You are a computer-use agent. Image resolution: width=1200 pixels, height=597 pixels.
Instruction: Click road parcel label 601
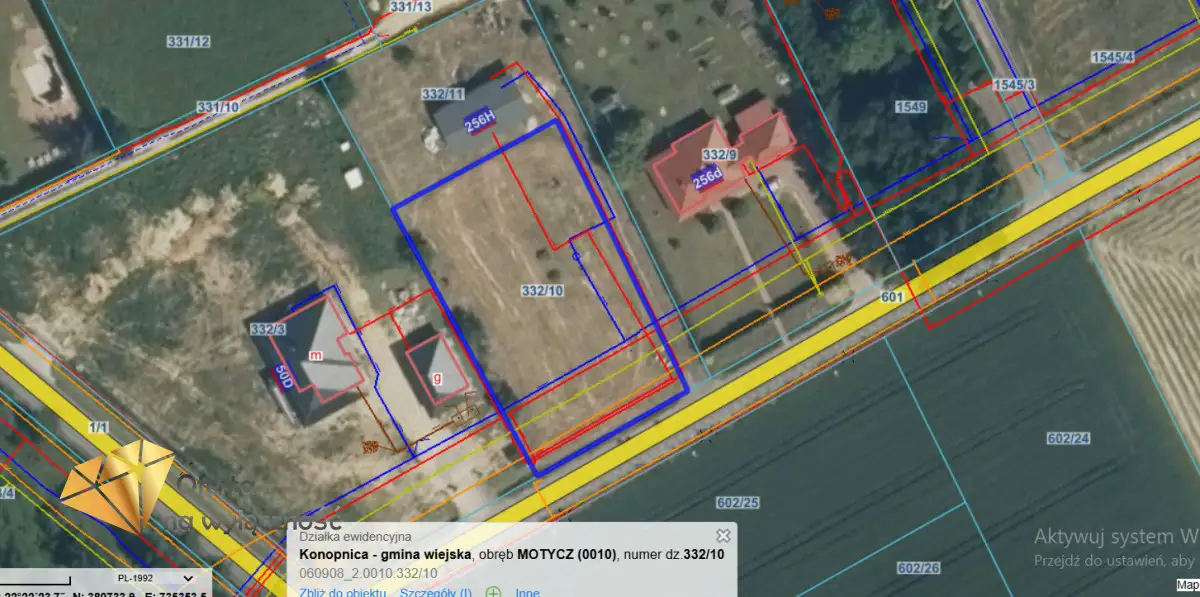tap(892, 297)
